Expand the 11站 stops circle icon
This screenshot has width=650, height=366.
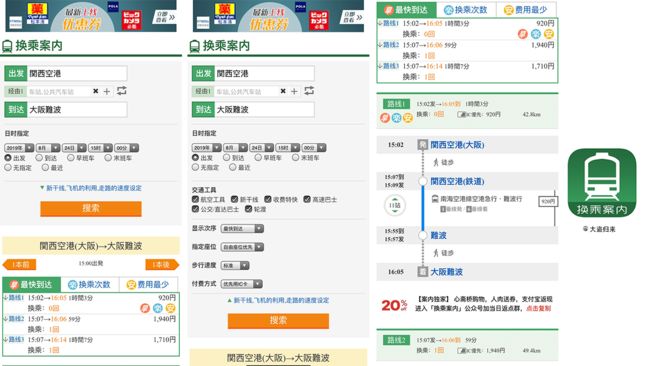coord(395,205)
